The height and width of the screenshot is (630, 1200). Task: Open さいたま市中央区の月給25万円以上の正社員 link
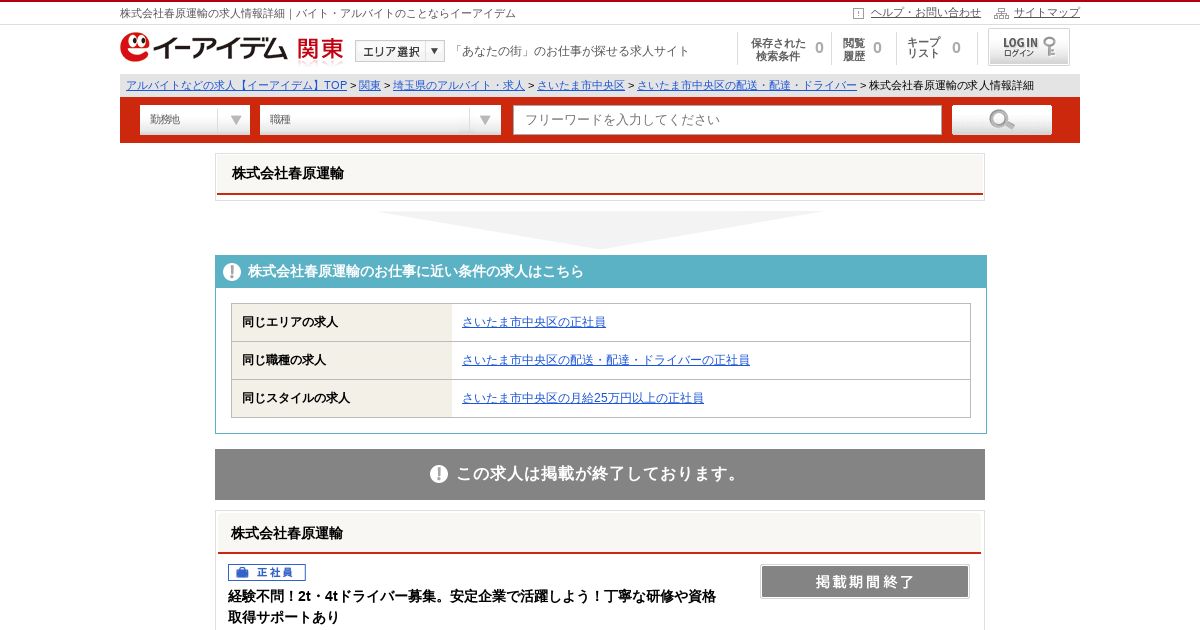[x=583, y=398]
